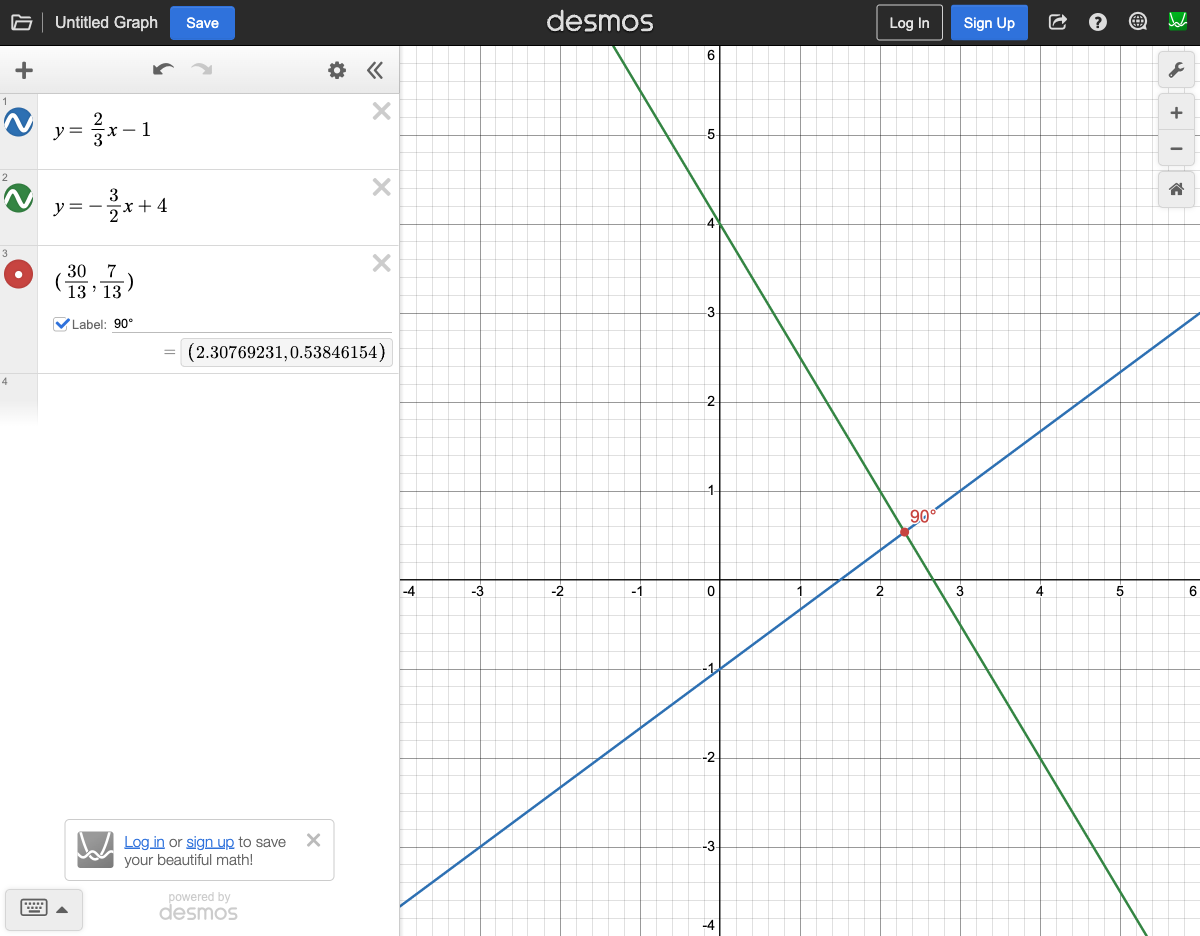Save the graph
The width and height of the screenshot is (1200, 936).
(202, 22)
